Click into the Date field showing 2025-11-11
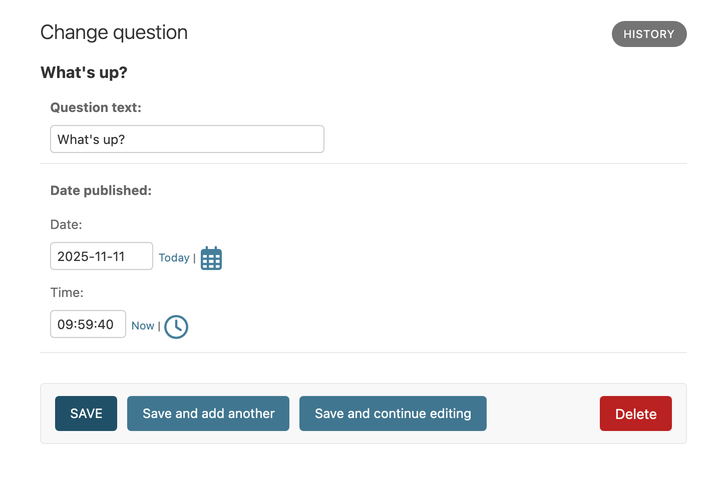 point(101,256)
